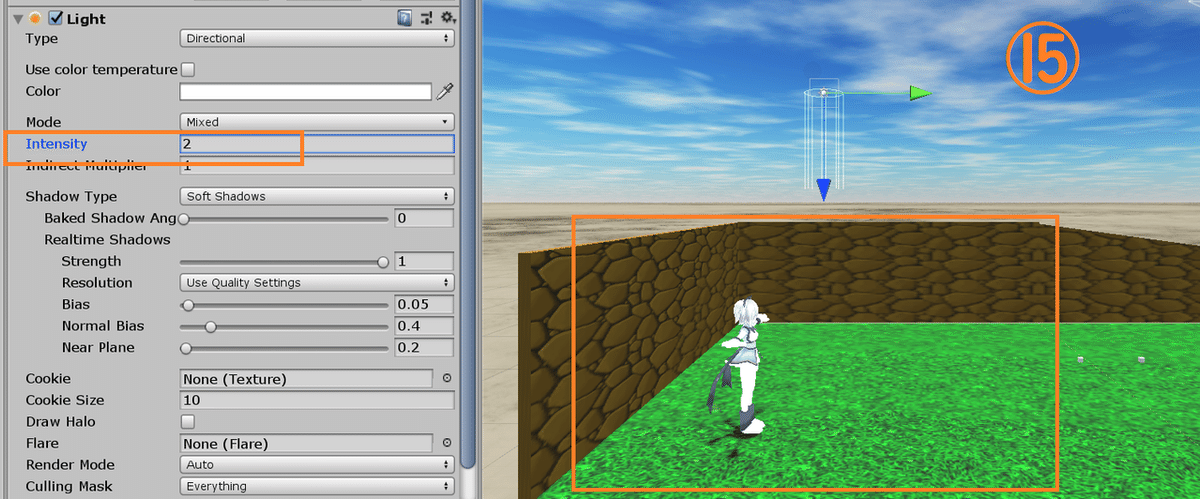Open the Type dropdown showing Directional
Image resolution: width=1200 pixels, height=499 pixels.
coord(317,38)
